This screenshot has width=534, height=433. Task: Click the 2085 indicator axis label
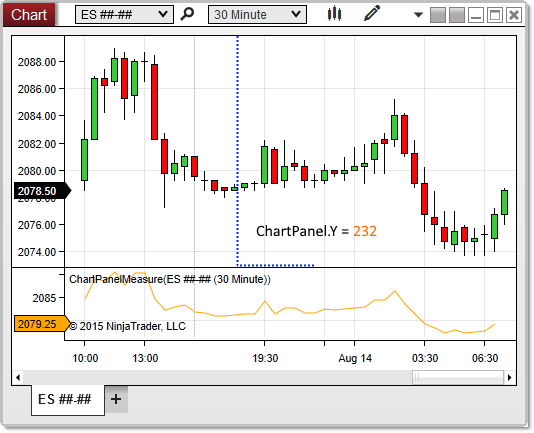44,298
